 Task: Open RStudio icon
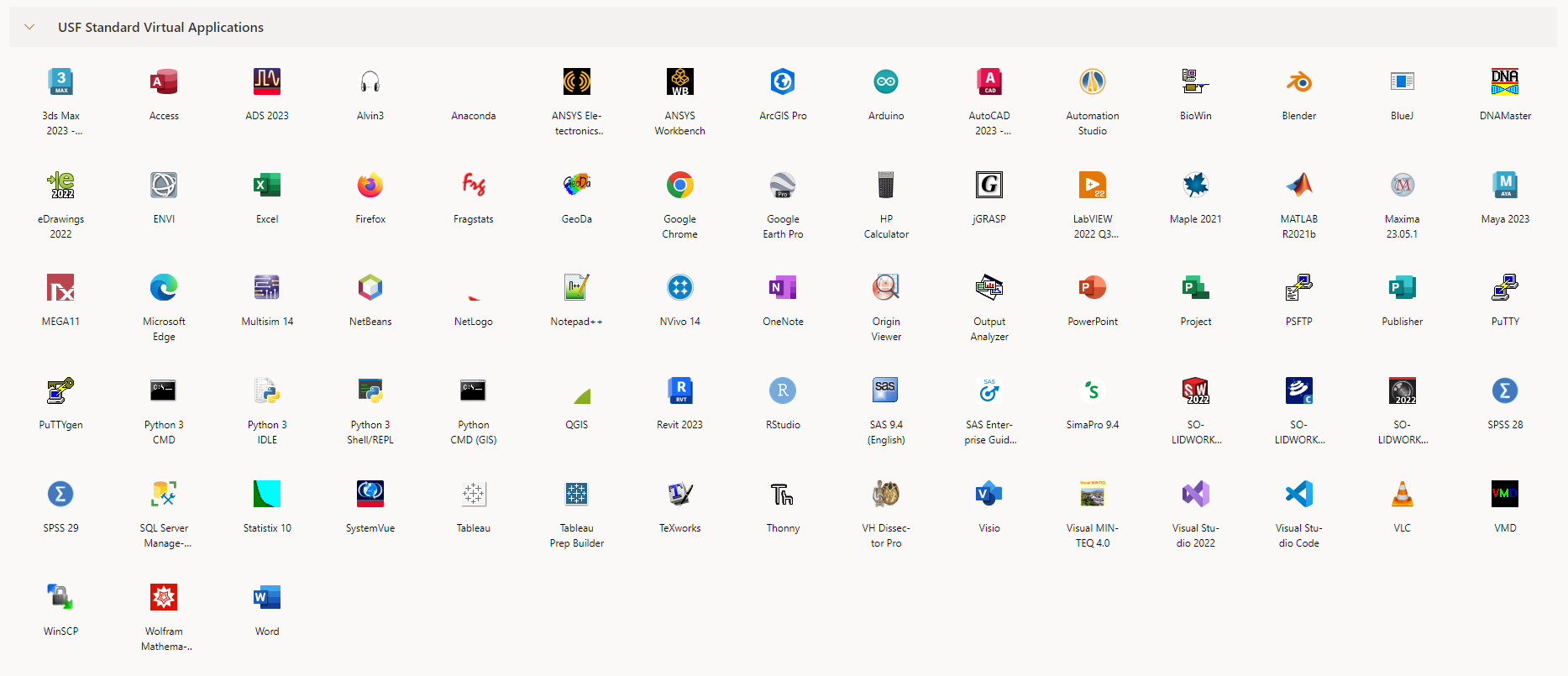tap(783, 391)
